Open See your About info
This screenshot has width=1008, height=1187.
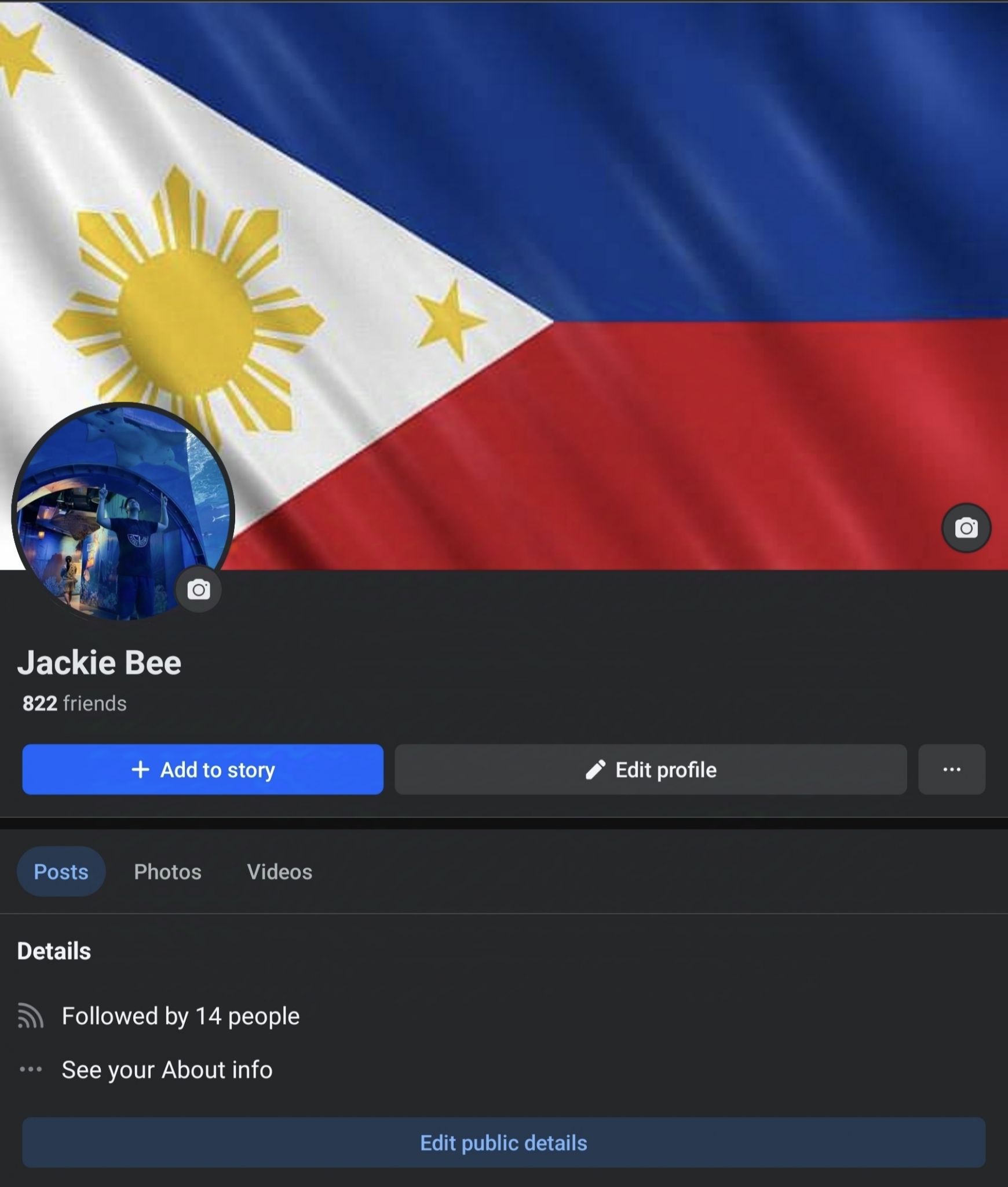click(167, 1069)
